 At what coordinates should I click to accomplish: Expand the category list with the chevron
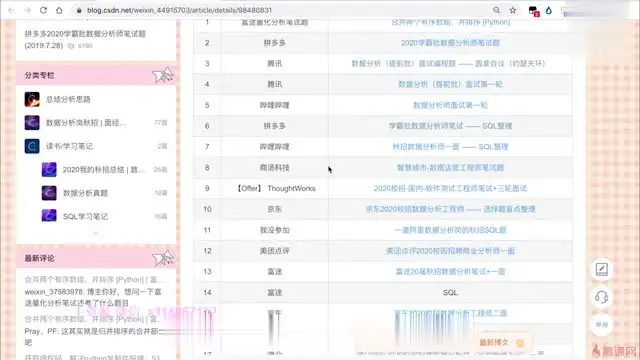96,233
